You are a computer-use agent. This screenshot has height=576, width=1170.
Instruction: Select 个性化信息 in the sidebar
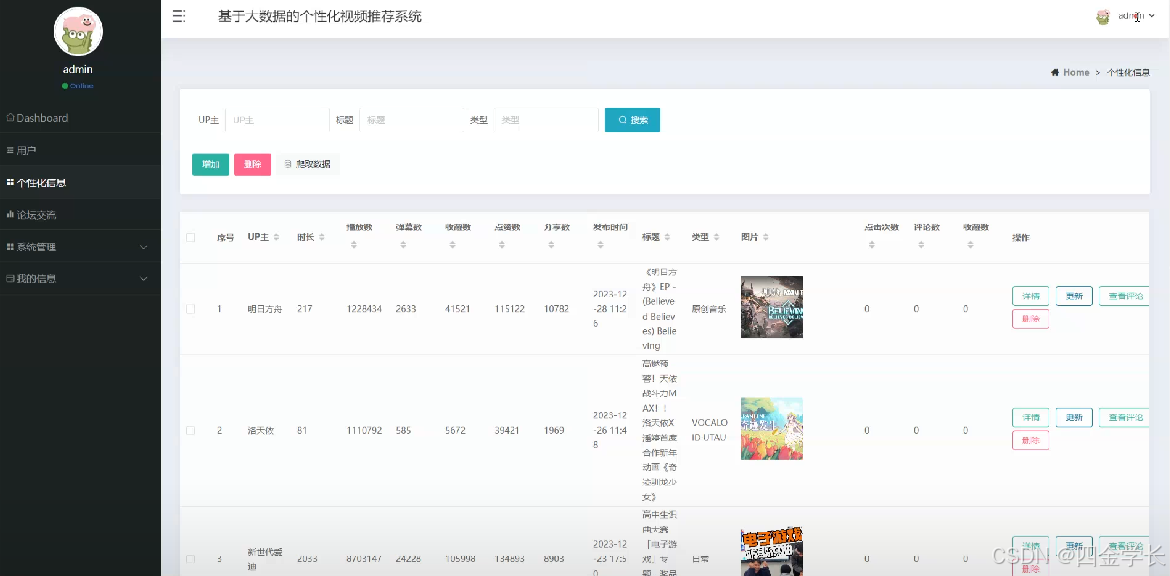[80, 182]
